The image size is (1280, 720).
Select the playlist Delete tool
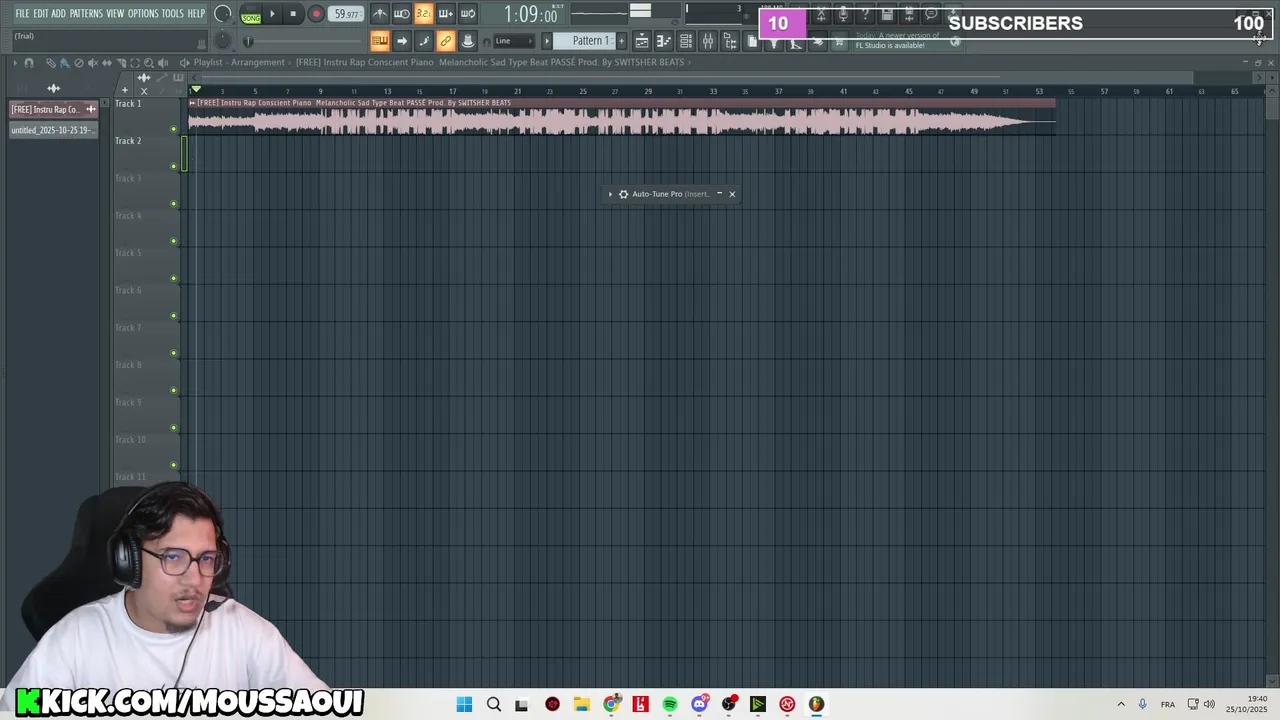pyautogui.click(x=78, y=62)
